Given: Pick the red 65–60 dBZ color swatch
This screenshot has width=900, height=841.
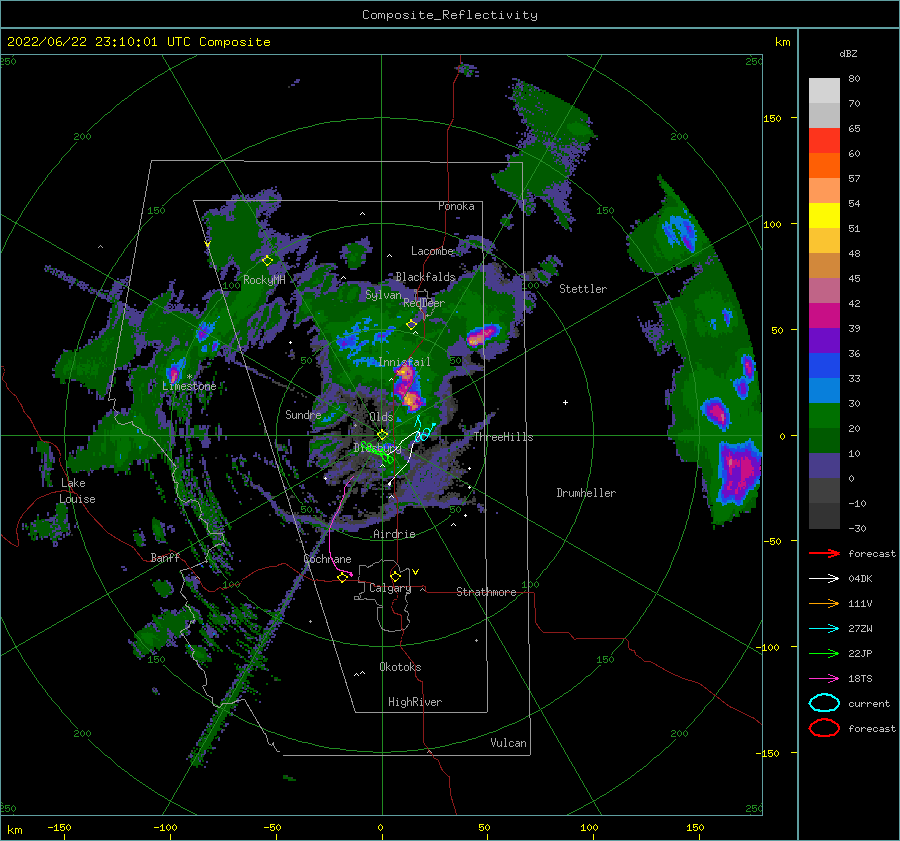Looking at the screenshot, I should [824, 141].
